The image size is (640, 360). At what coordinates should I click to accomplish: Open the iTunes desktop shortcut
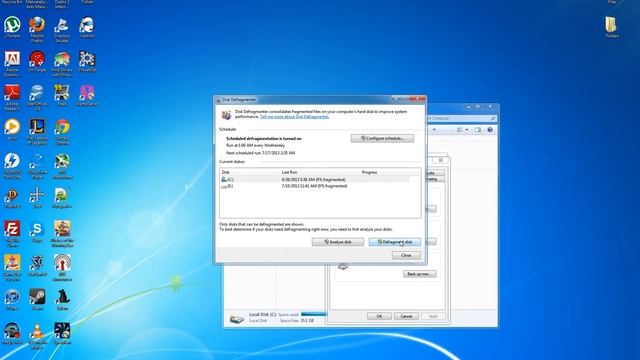[12, 300]
